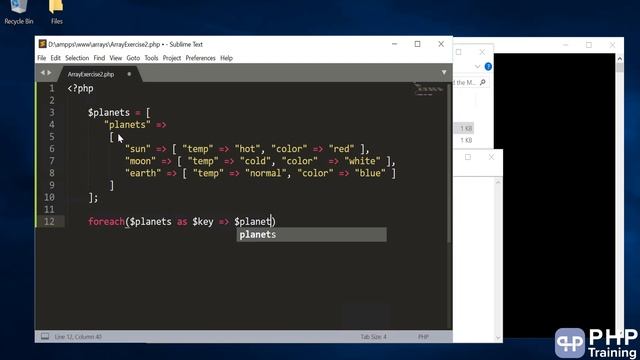The height and width of the screenshot is (360, 640).
Task: Open the View menu
Action: [x=116, y=58]
